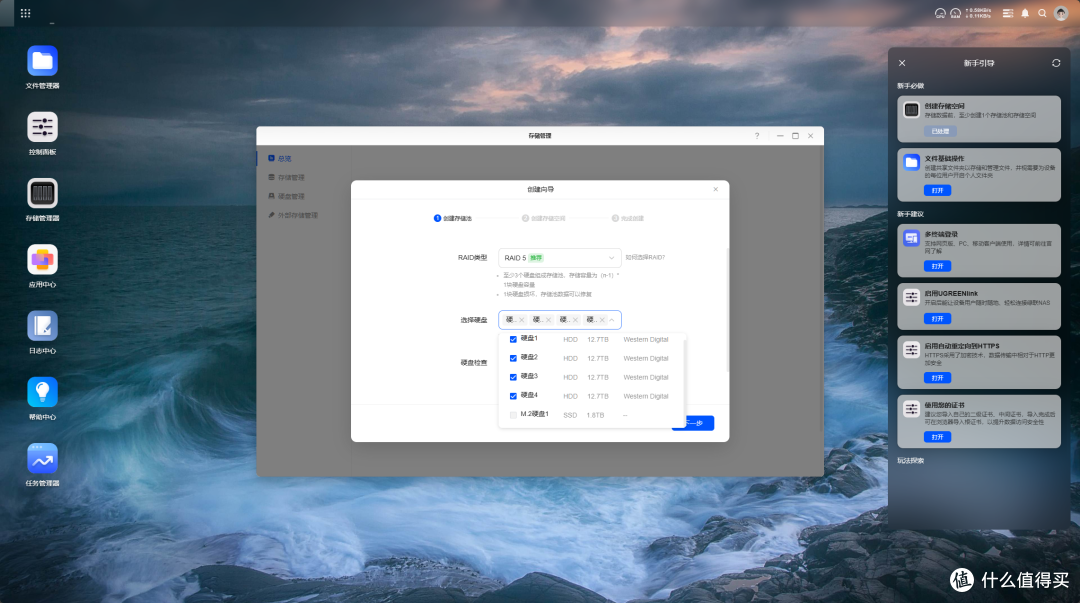Click the 创建存储空间 guide card icon
The height and width of the screenshot is (603, 1080).
click(911, 110)
